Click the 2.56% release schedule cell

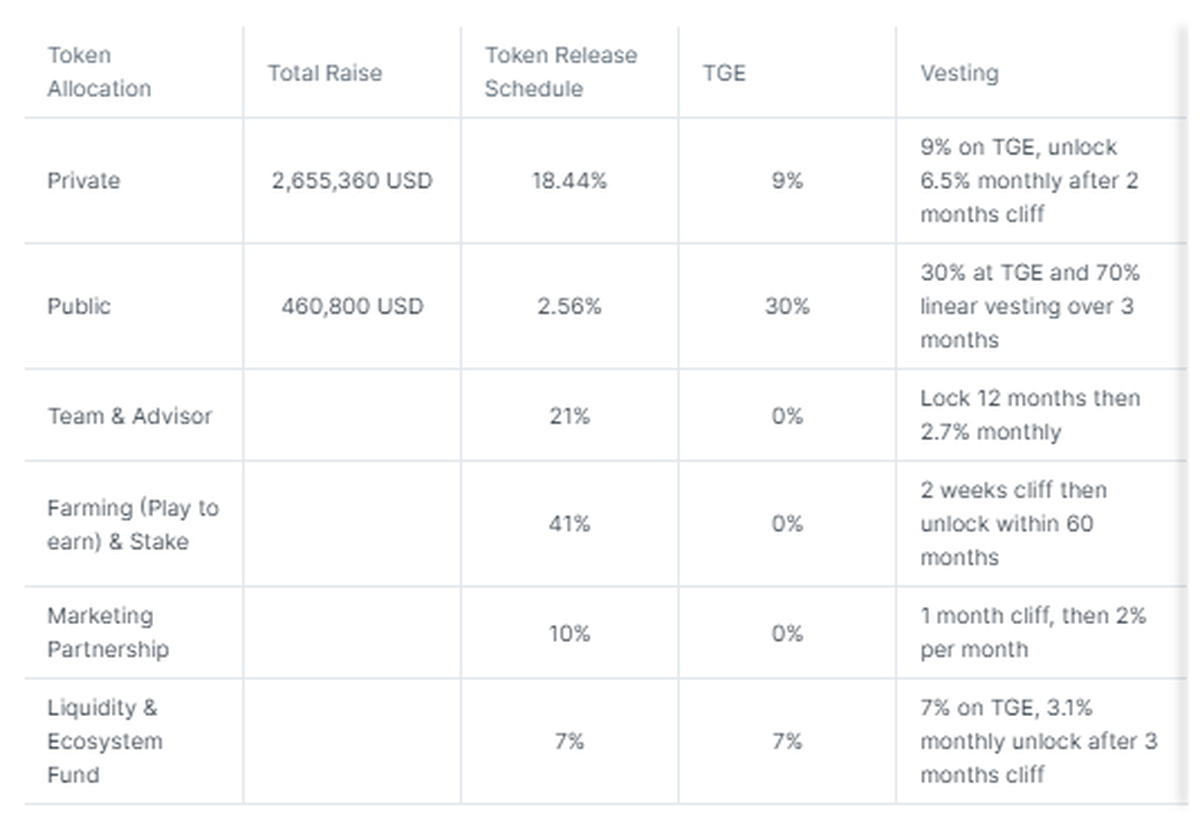(x=569, y=306)
